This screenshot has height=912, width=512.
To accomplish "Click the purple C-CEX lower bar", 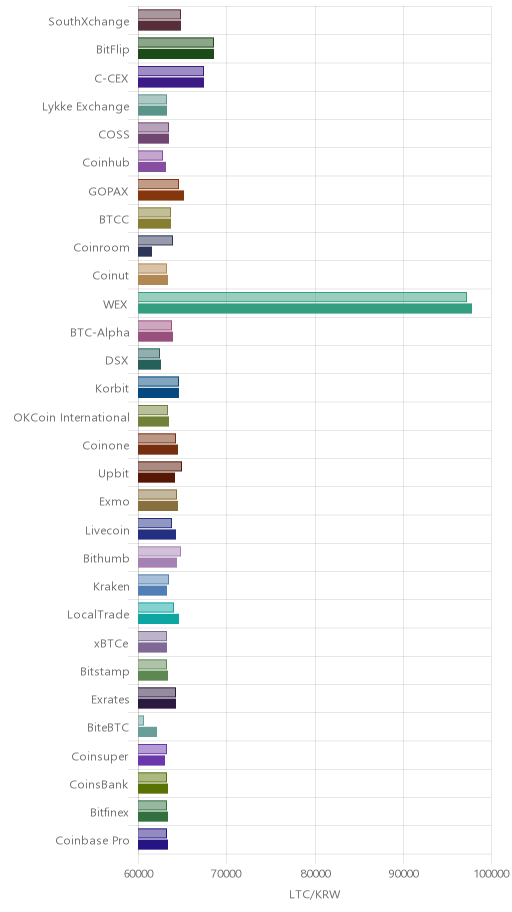I will coord(171,83).
